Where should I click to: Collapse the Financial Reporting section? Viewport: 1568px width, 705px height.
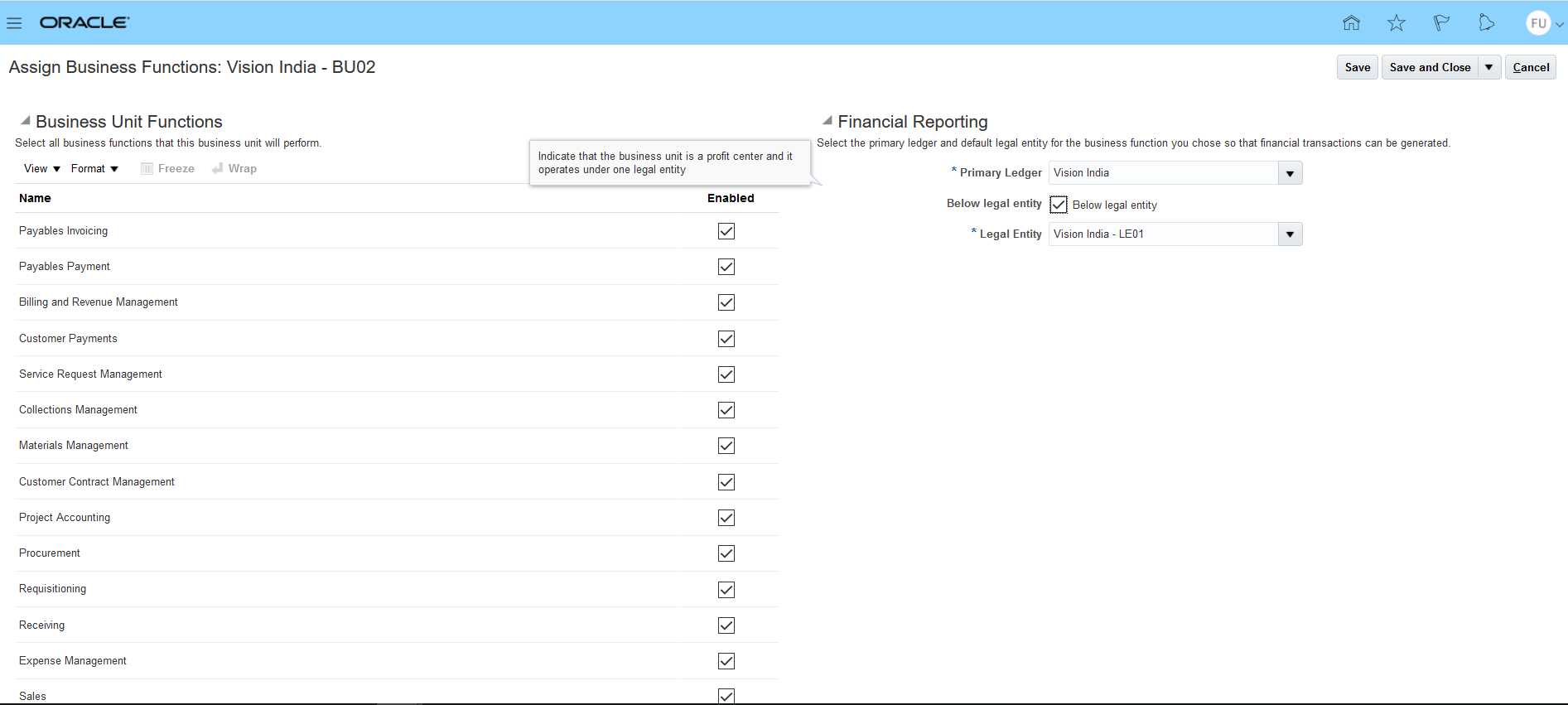[x=827, y=121]
